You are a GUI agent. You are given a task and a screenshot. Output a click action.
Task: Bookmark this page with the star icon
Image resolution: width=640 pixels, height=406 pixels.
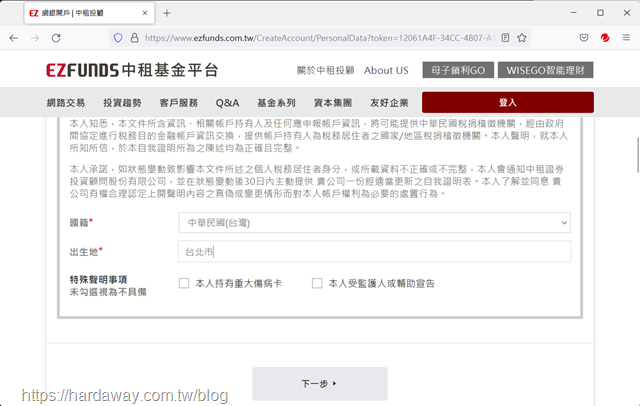tap(522, 38)
